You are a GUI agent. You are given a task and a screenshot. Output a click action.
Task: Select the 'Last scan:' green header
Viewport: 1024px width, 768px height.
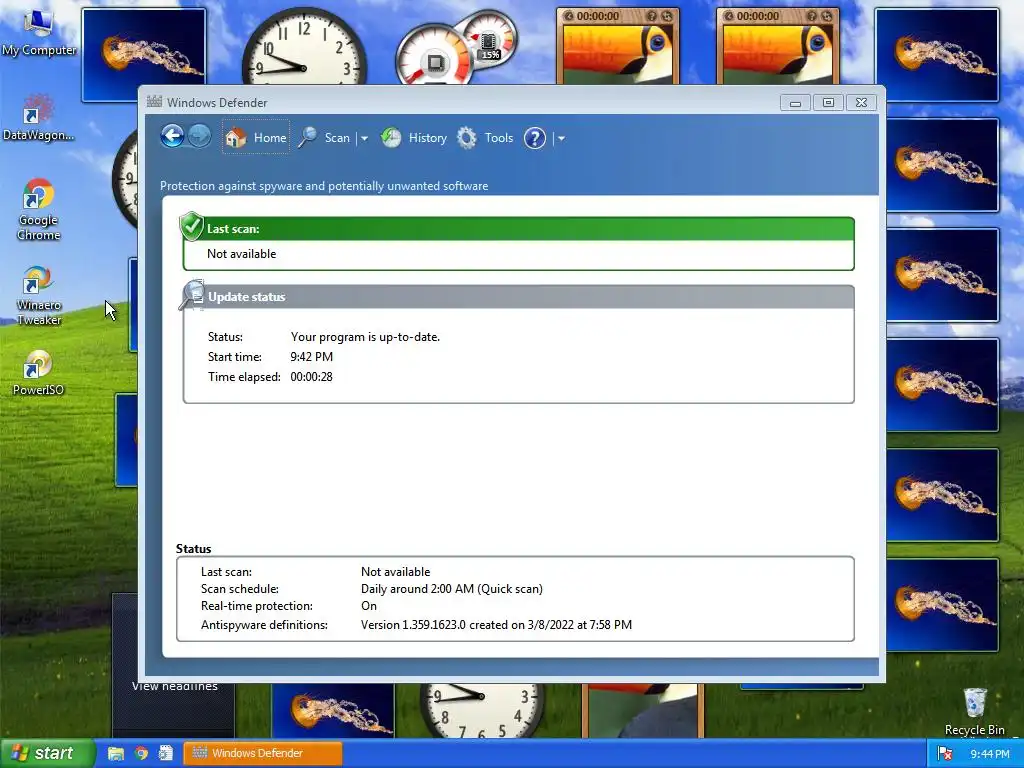[519, 229]
